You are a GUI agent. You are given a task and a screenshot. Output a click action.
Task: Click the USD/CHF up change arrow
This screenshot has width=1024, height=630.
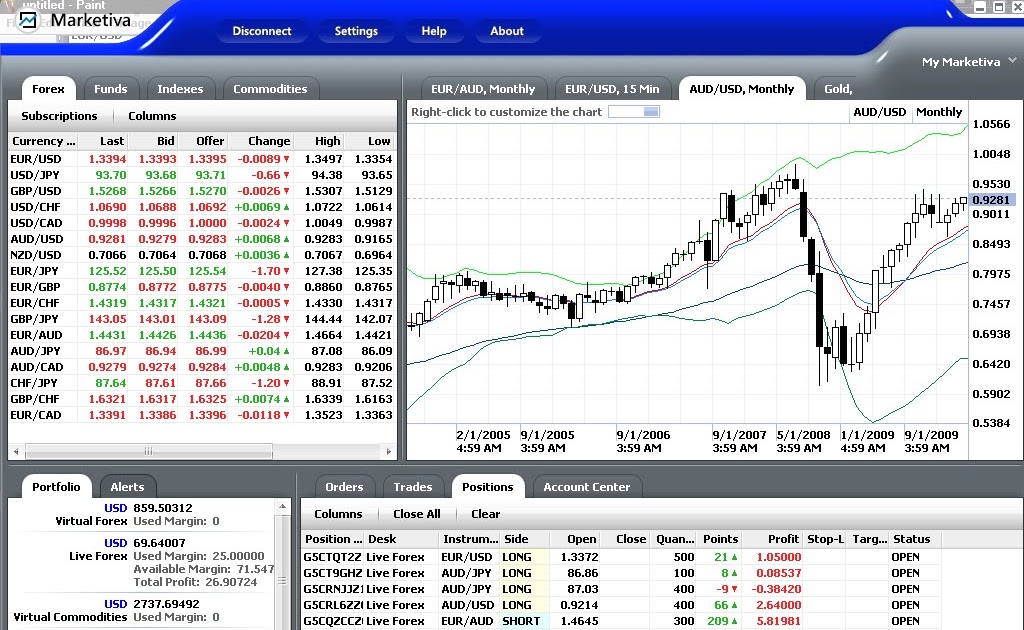click(x=286, y=207)
